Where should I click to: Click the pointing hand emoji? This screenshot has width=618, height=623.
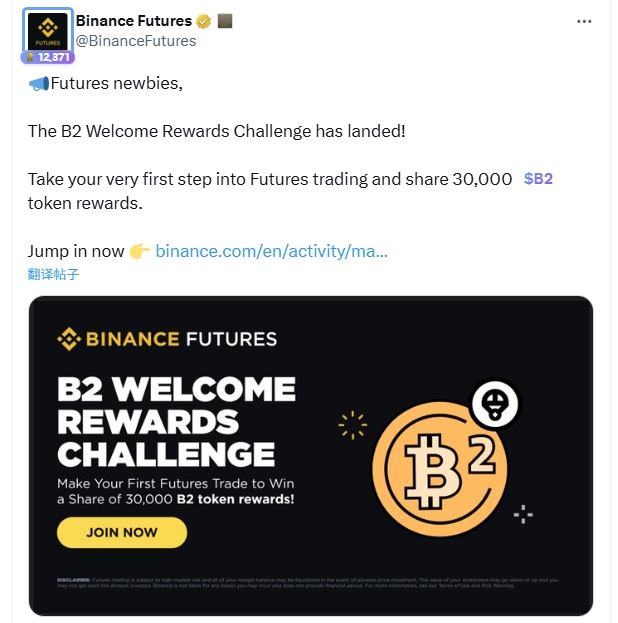[139, 251]
